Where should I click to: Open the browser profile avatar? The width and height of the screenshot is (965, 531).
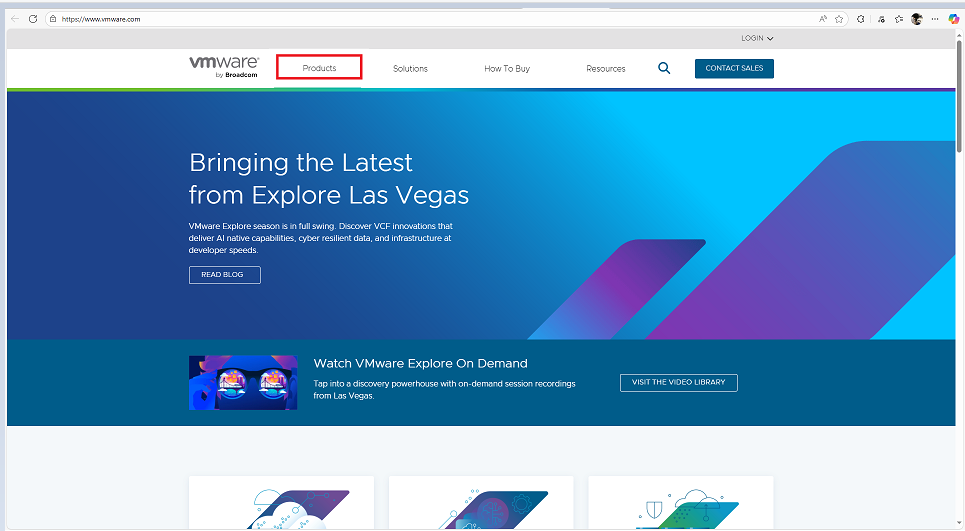917,19
